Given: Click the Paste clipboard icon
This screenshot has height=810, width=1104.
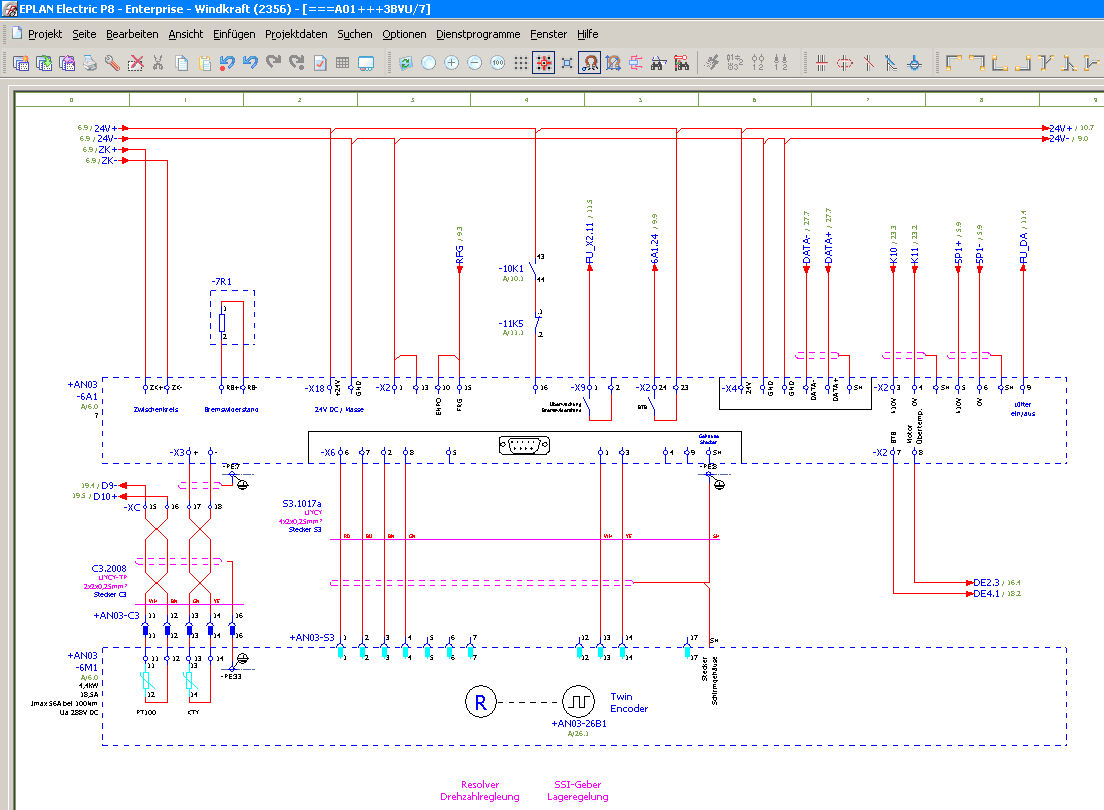Looking at the screenshot, I should click(204, 63).
